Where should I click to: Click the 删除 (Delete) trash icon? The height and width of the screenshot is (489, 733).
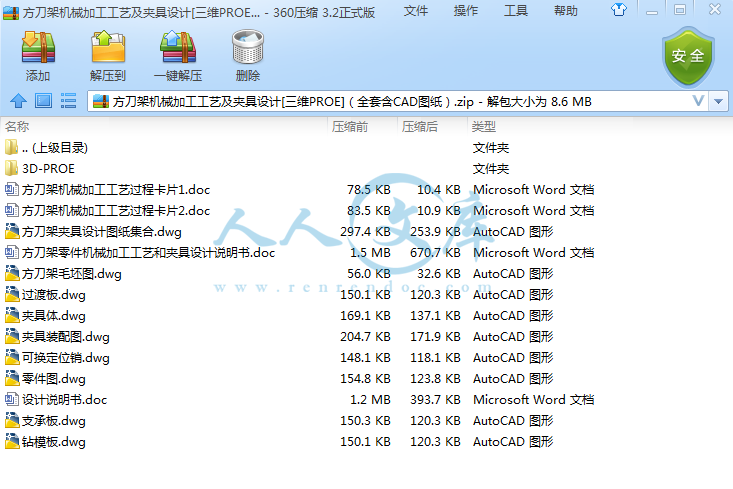tap(248, 47)
